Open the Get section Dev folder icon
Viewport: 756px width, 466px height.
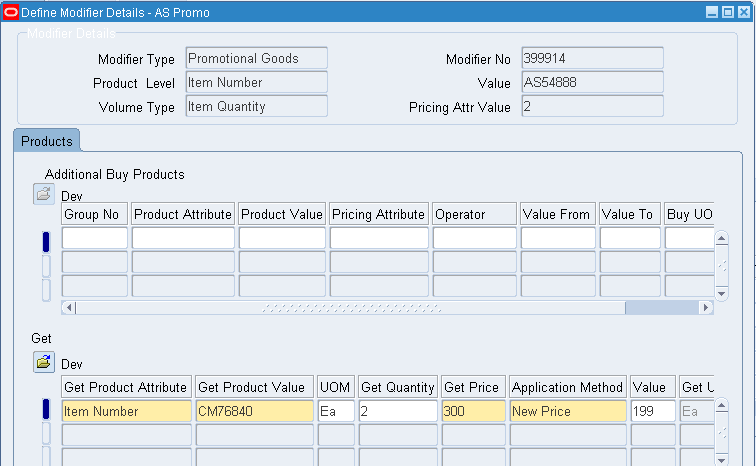[43, 362]
